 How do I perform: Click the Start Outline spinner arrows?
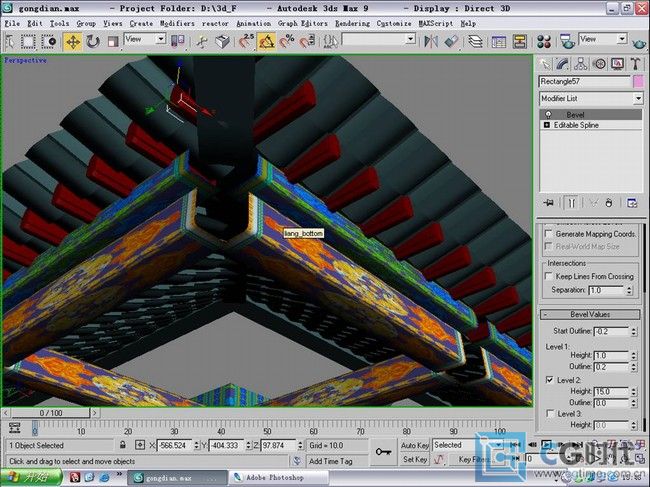(x=634, y=332)
